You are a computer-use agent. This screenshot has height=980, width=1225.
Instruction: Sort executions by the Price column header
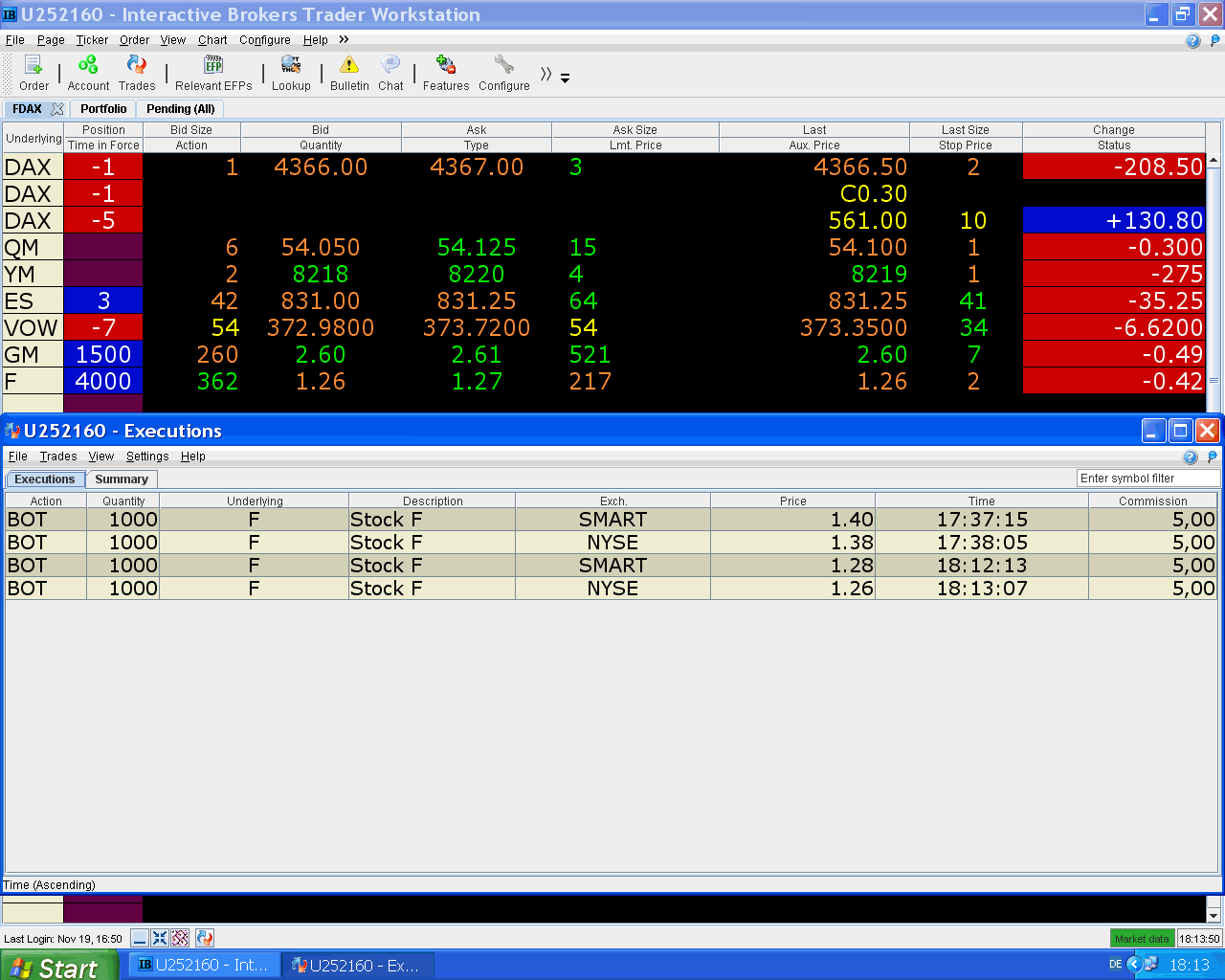click(x=792, y=501)
